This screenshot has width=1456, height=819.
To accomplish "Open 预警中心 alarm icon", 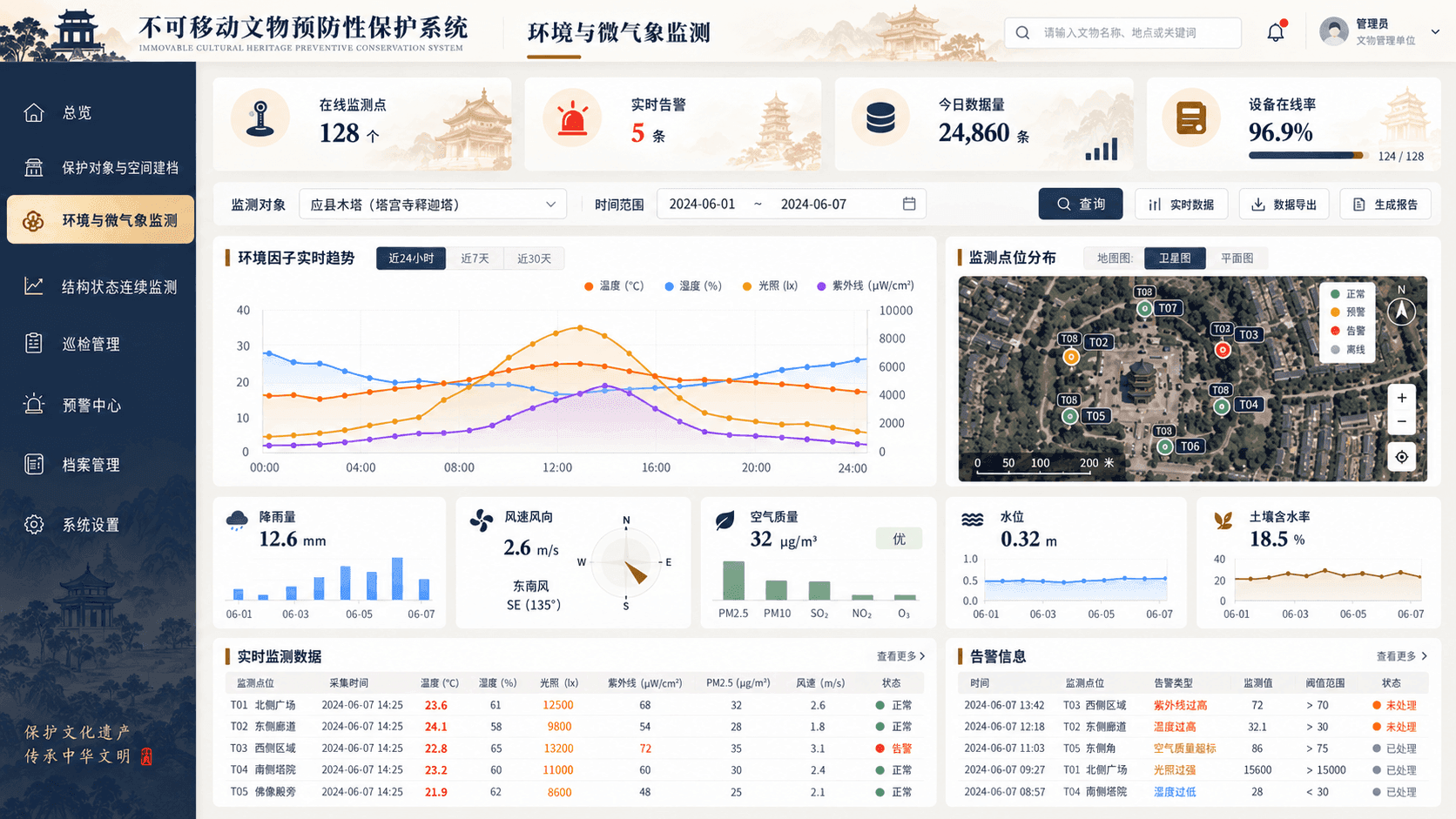I will click(34, 405).
